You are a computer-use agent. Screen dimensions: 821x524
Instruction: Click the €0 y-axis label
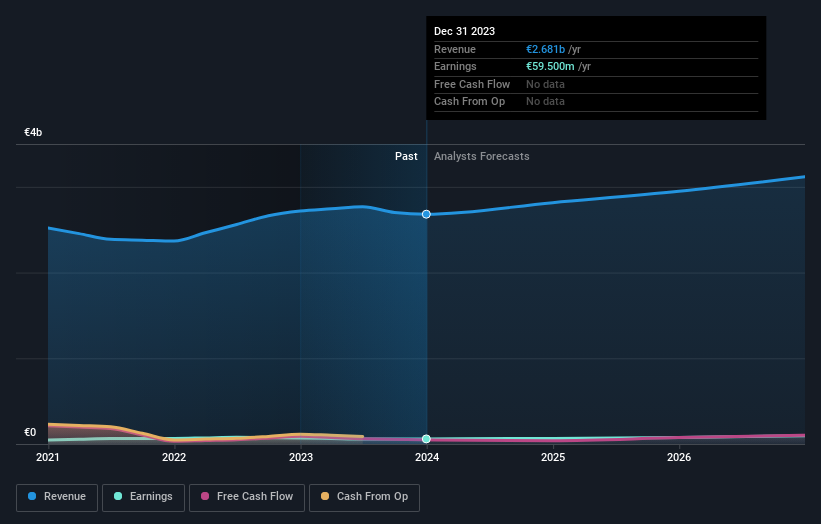pos(30,432)
